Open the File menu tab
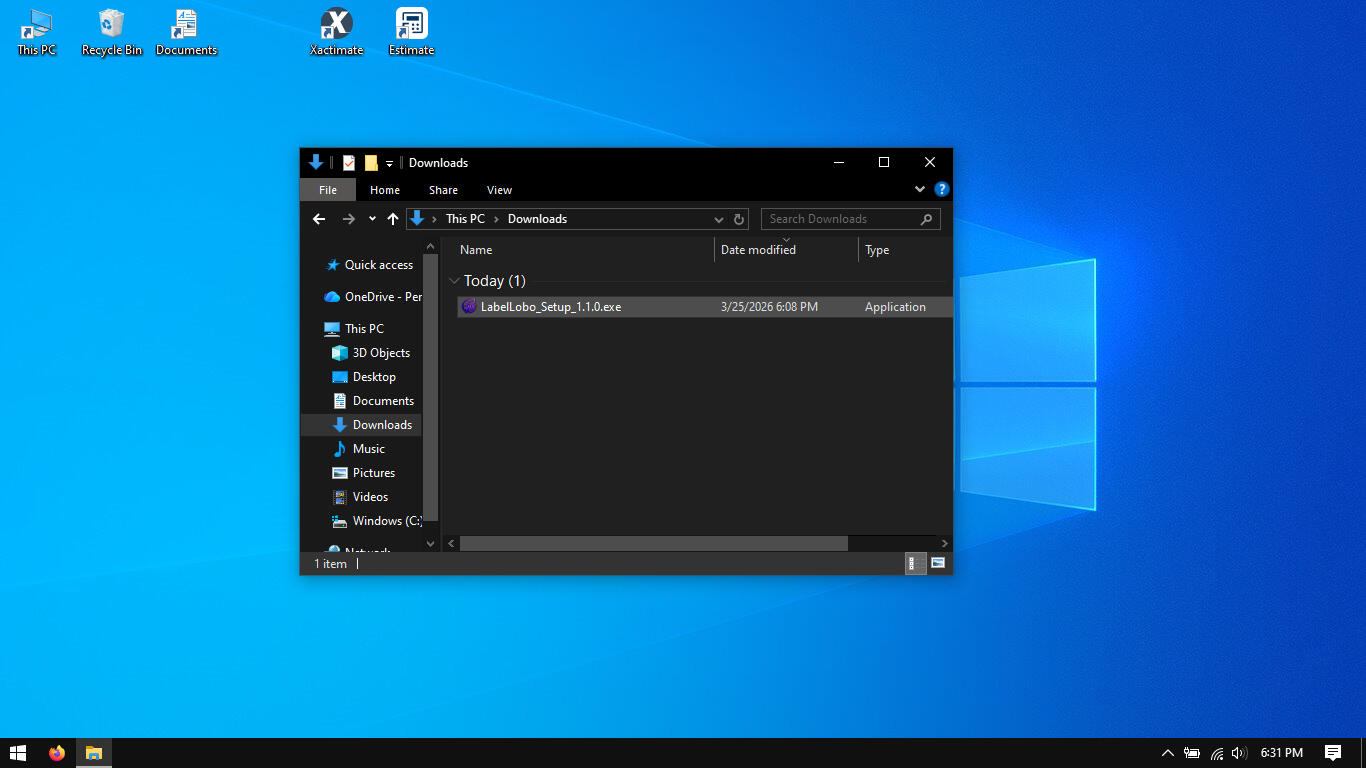Viewport: 1366px width, 768px height. point(327,190)
